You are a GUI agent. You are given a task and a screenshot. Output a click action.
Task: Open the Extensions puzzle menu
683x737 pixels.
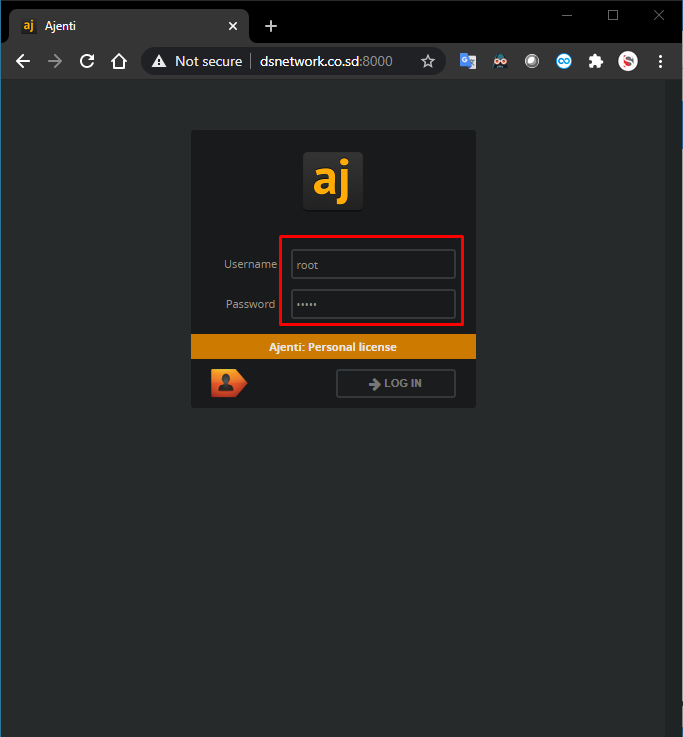point(596,61)
